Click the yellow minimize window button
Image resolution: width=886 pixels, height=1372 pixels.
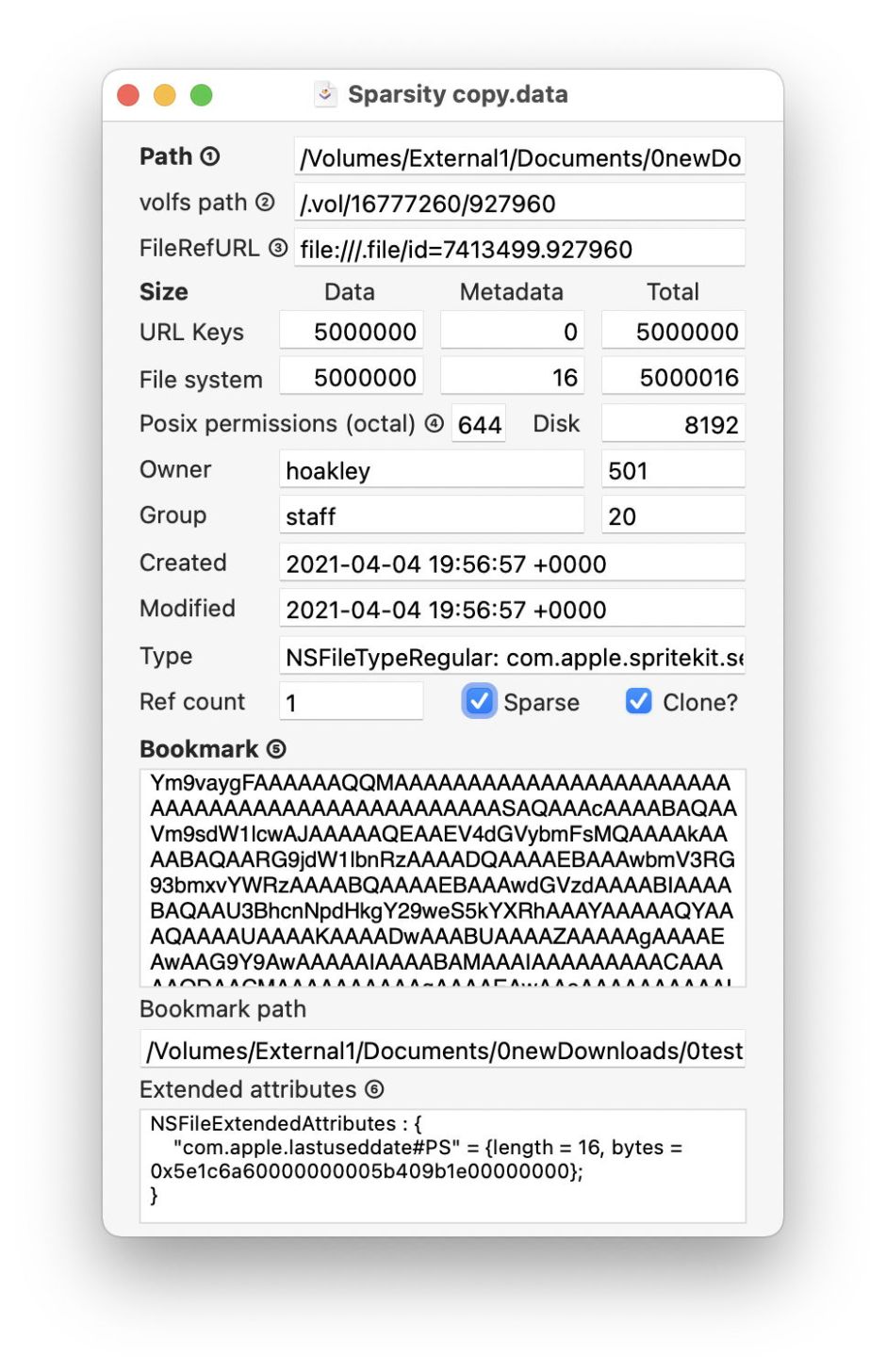(165, 95)
